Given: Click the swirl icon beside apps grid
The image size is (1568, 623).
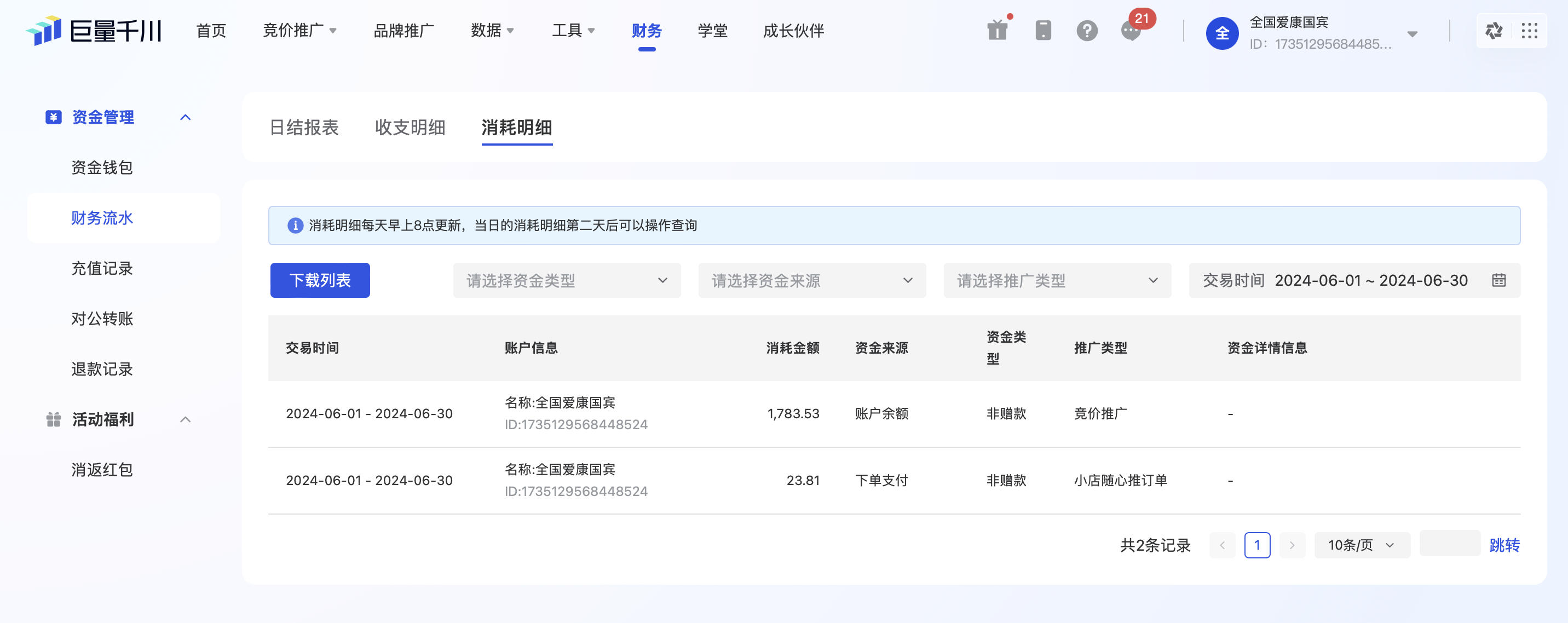Looking at the screenshot, I should tap(1494, 31).
